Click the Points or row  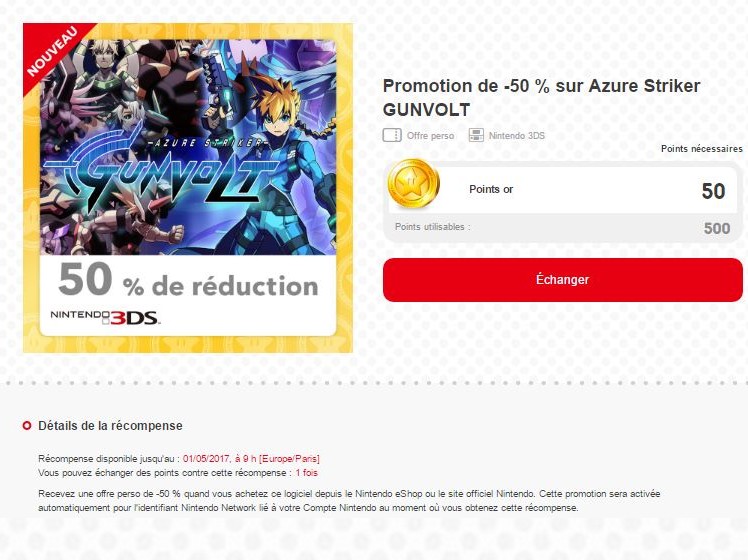point(563,189)
